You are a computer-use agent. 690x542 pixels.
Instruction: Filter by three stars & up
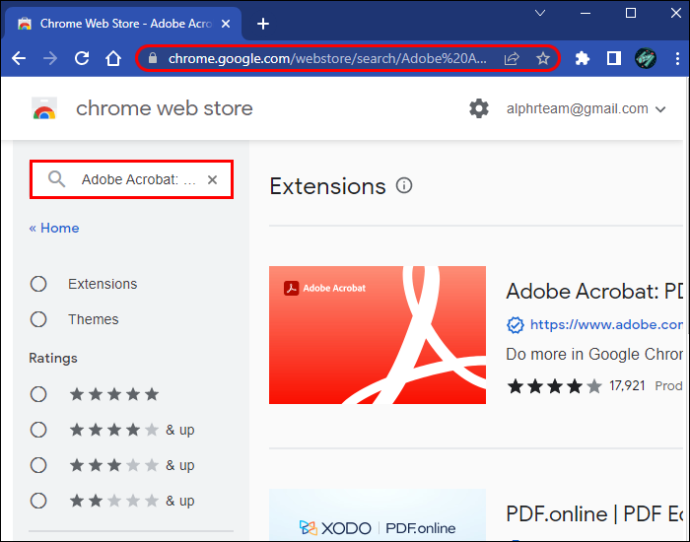(38, 465)
